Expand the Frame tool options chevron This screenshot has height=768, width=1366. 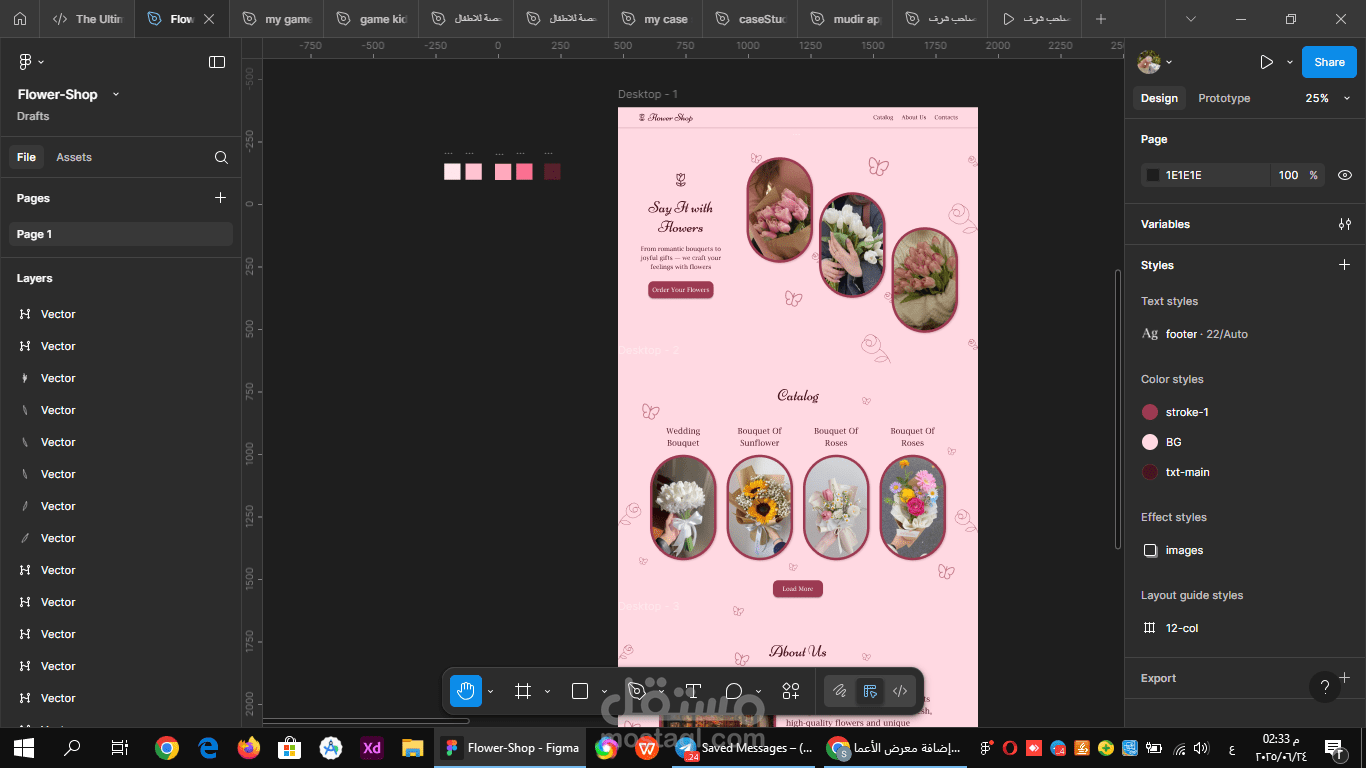tap(547, 691)
